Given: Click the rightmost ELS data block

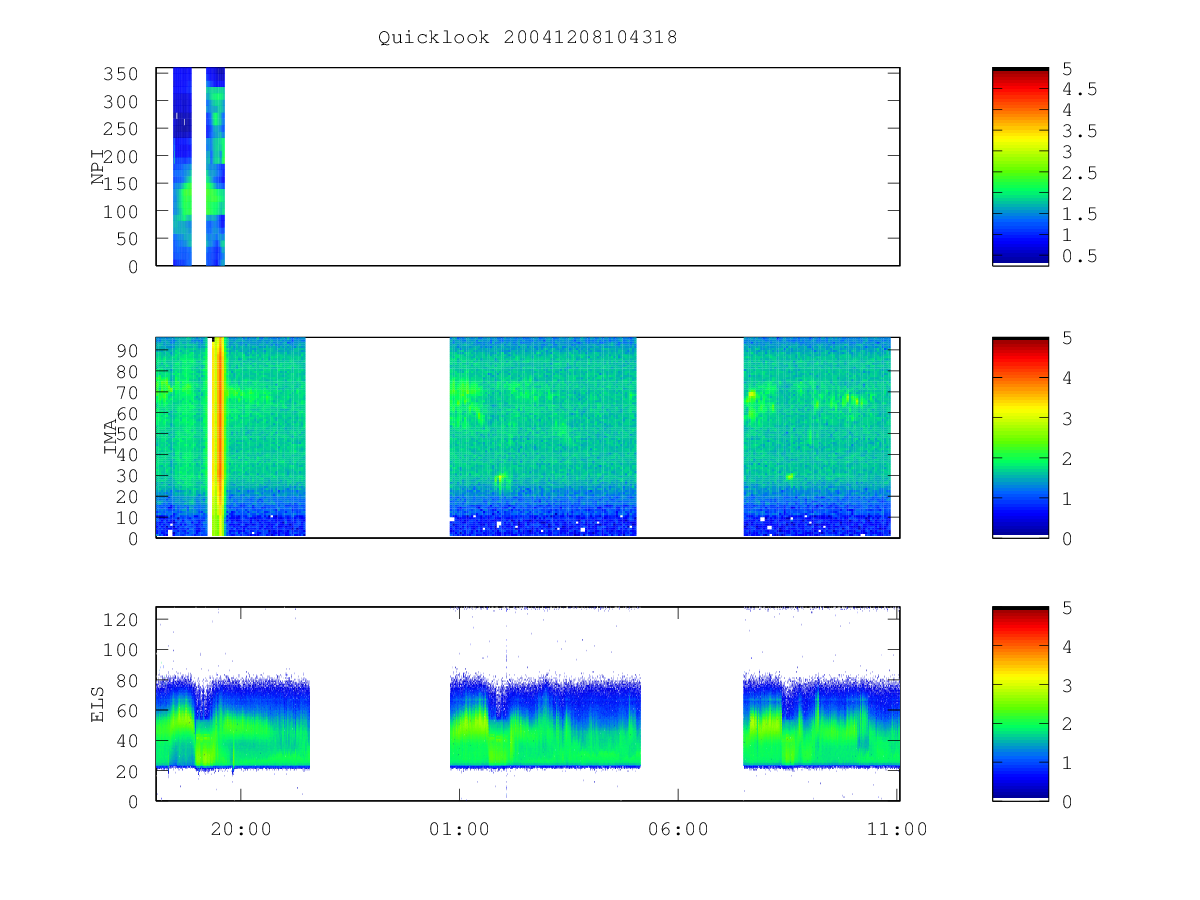Looking at the screenshot, I should coord(822,720).
